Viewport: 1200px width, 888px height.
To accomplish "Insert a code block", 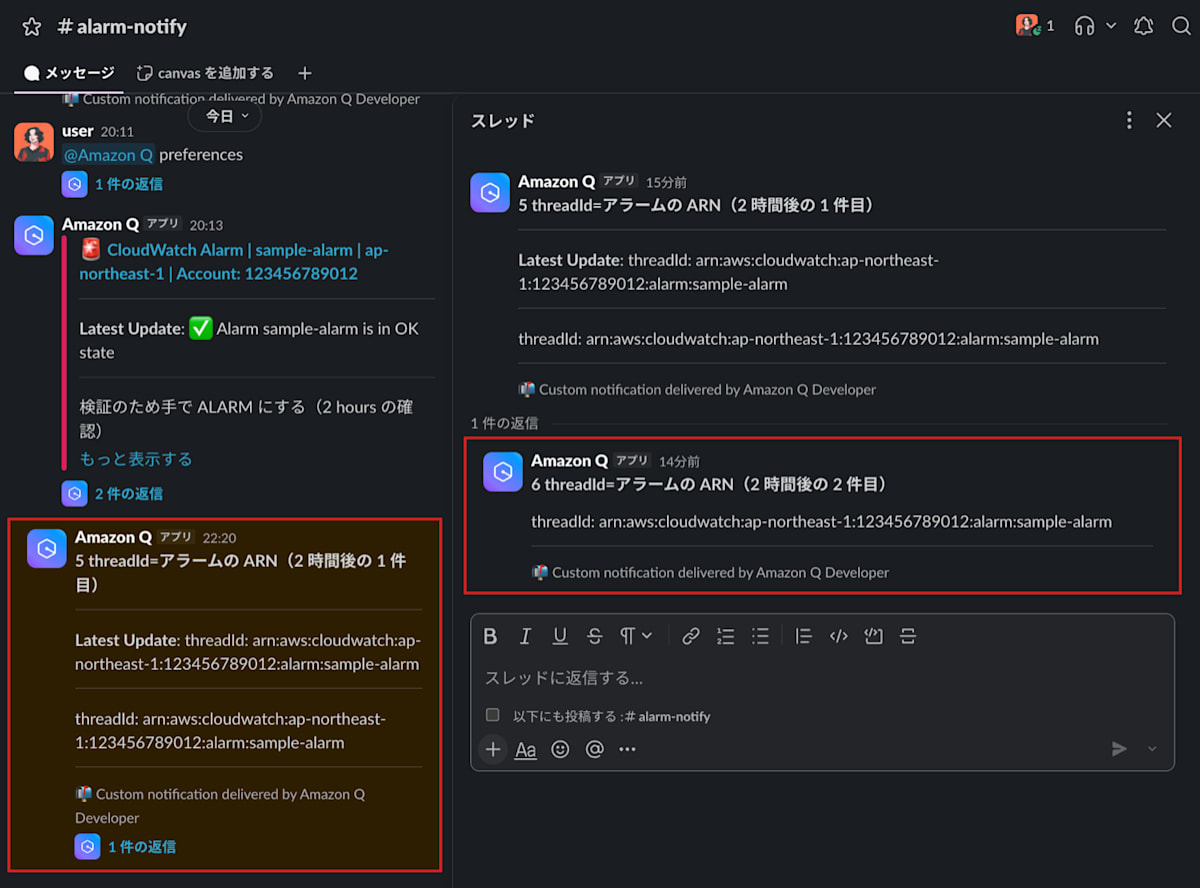I will click(873, 636).
